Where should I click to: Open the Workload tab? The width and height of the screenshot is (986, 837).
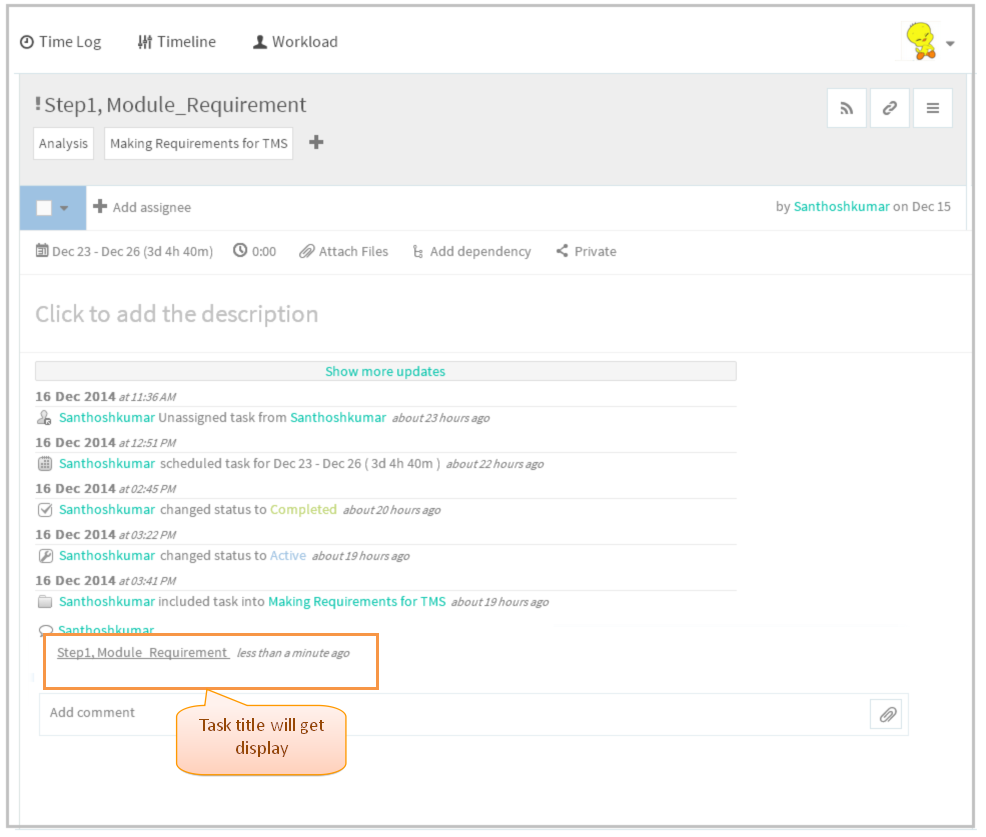click(295, 42)
